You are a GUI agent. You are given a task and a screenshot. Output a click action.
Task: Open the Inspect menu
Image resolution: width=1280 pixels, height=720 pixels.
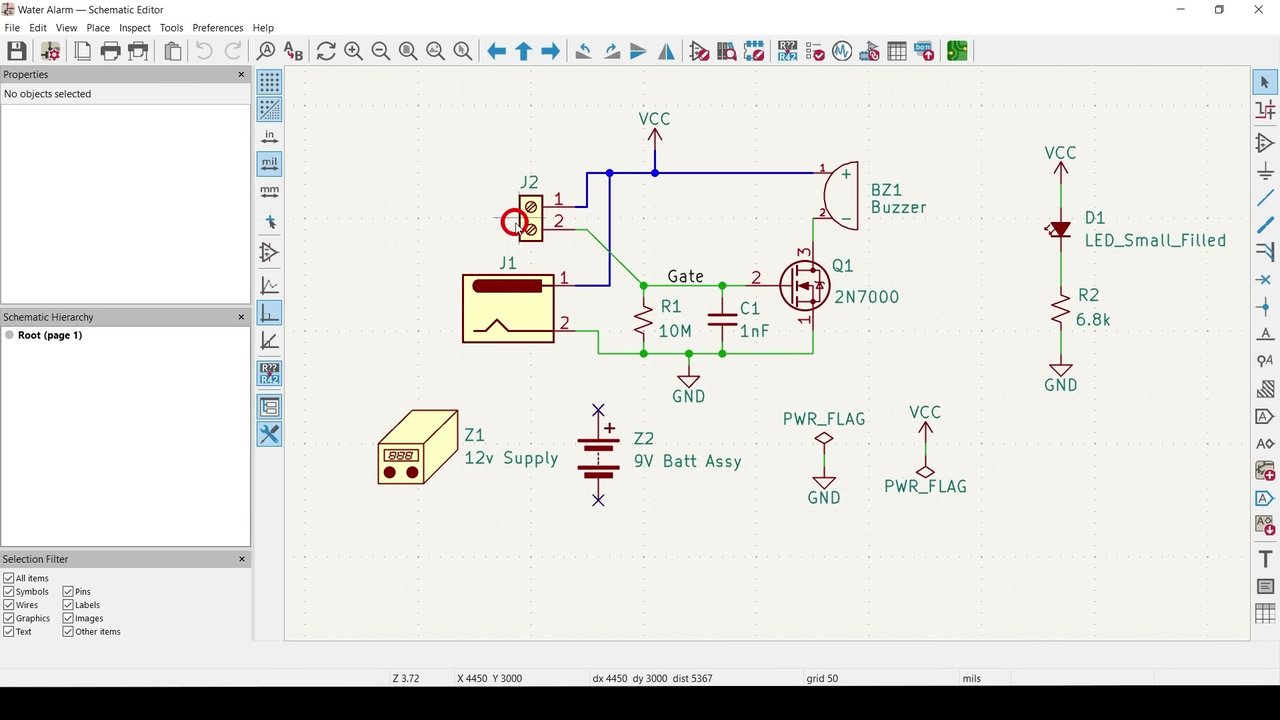point(135,28)
